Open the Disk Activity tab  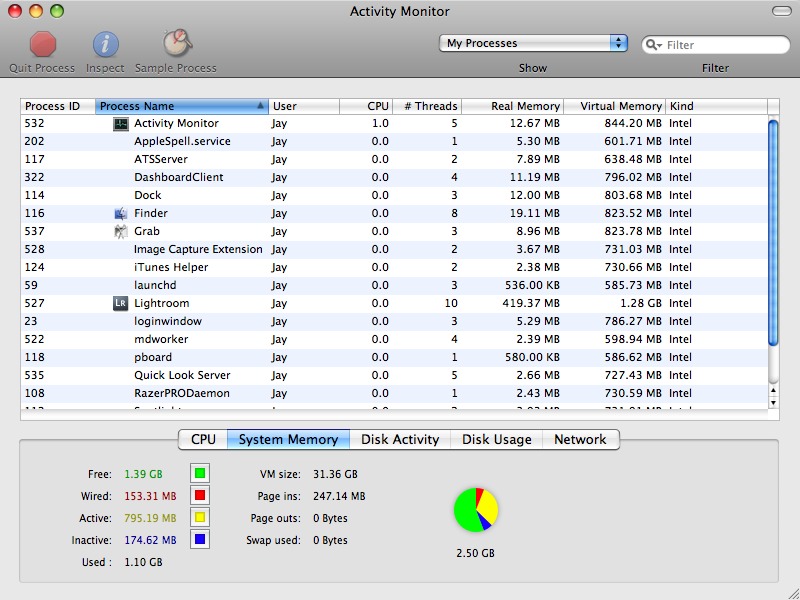tap(400, 439)
